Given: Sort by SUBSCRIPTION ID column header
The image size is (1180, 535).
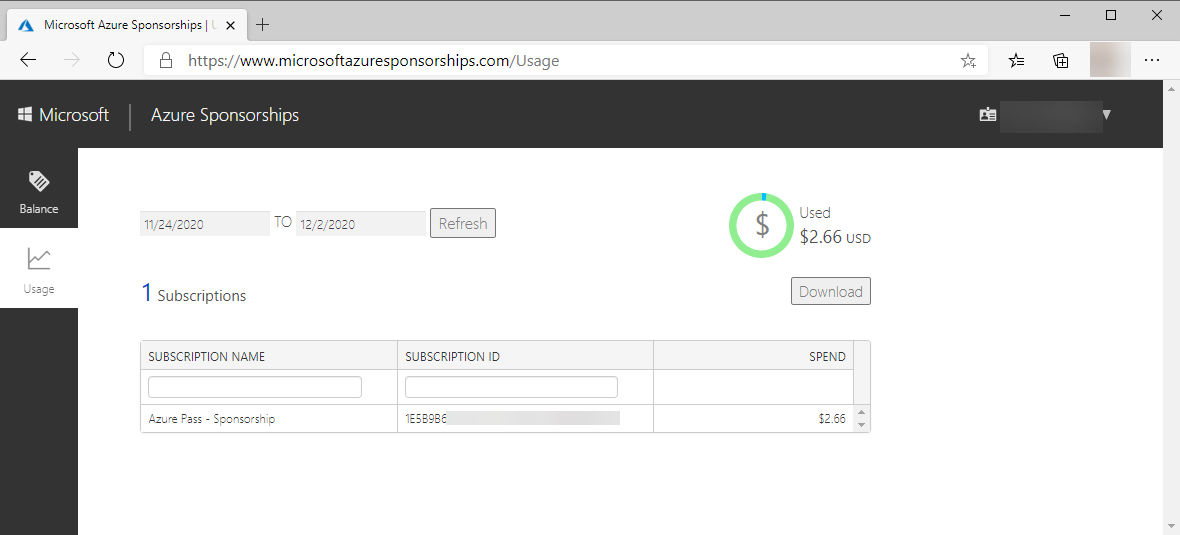Looking at the screenshot, I should (x=525, y=356).
